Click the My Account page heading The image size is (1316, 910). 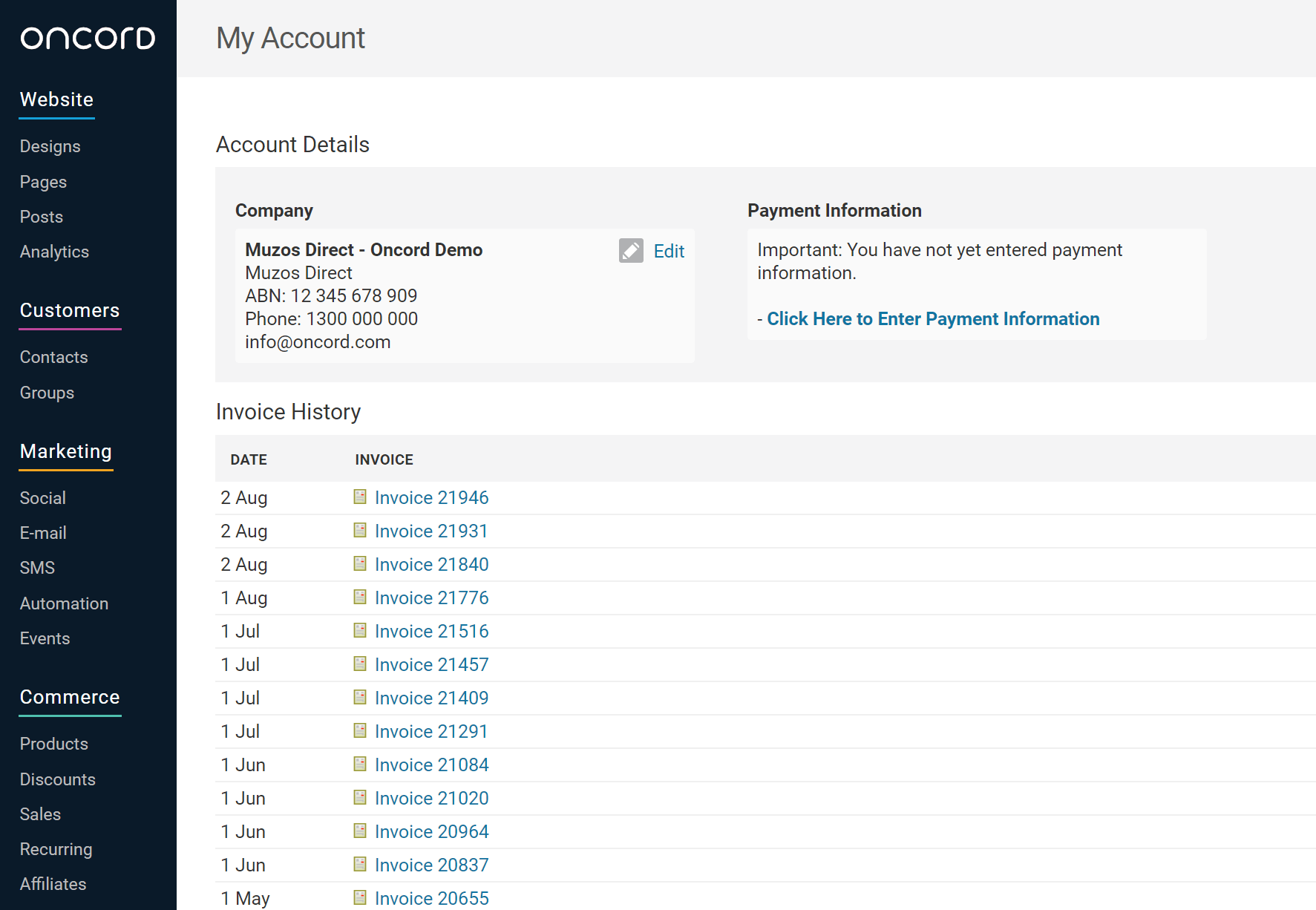coord(290,39)
